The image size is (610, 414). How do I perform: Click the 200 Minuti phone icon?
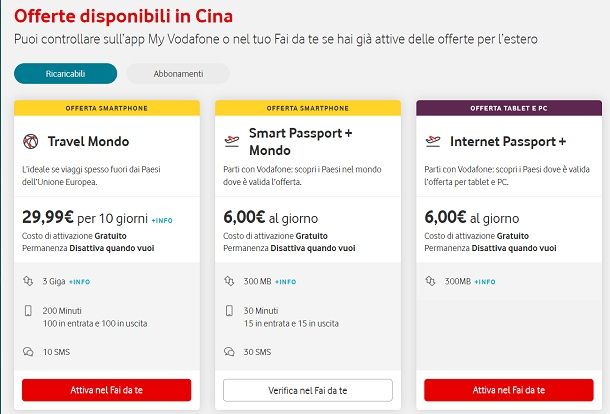28,312
